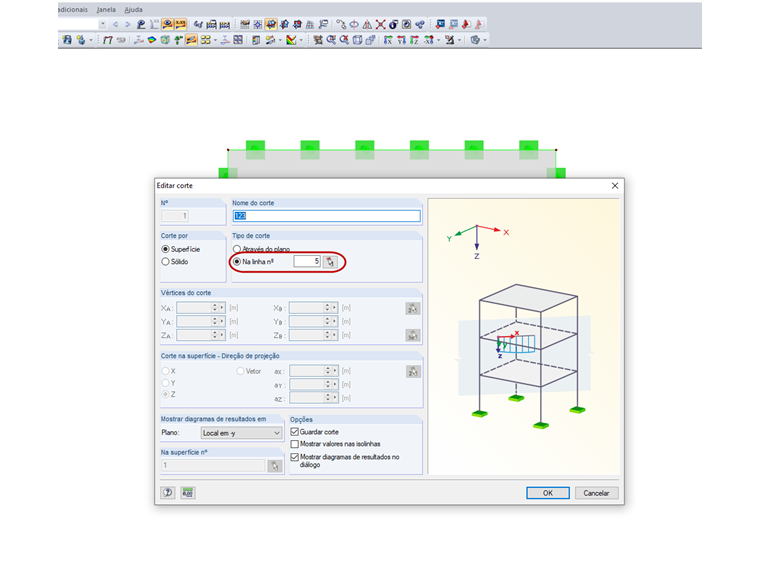Viewport: 760px width, 570px height.
Task: Select projection direction Y radio
Action: pos(165,383)
